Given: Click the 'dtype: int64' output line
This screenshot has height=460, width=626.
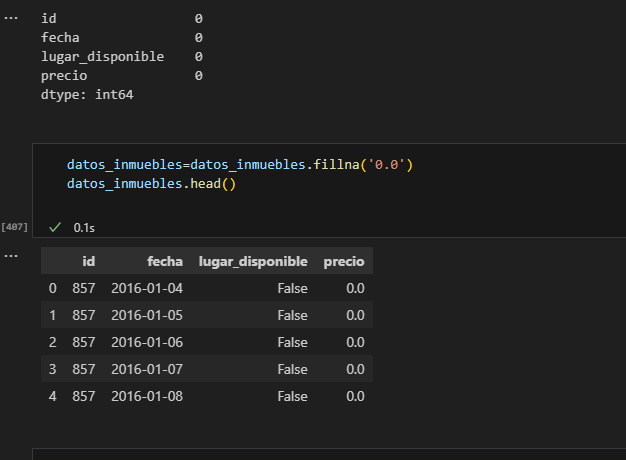Looking at the screenshot, I should pyautogui.click(x=87, y=95).
